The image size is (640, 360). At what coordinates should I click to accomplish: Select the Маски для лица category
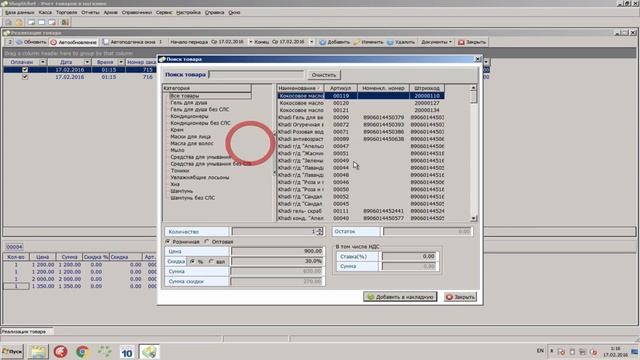click(191, 137)
